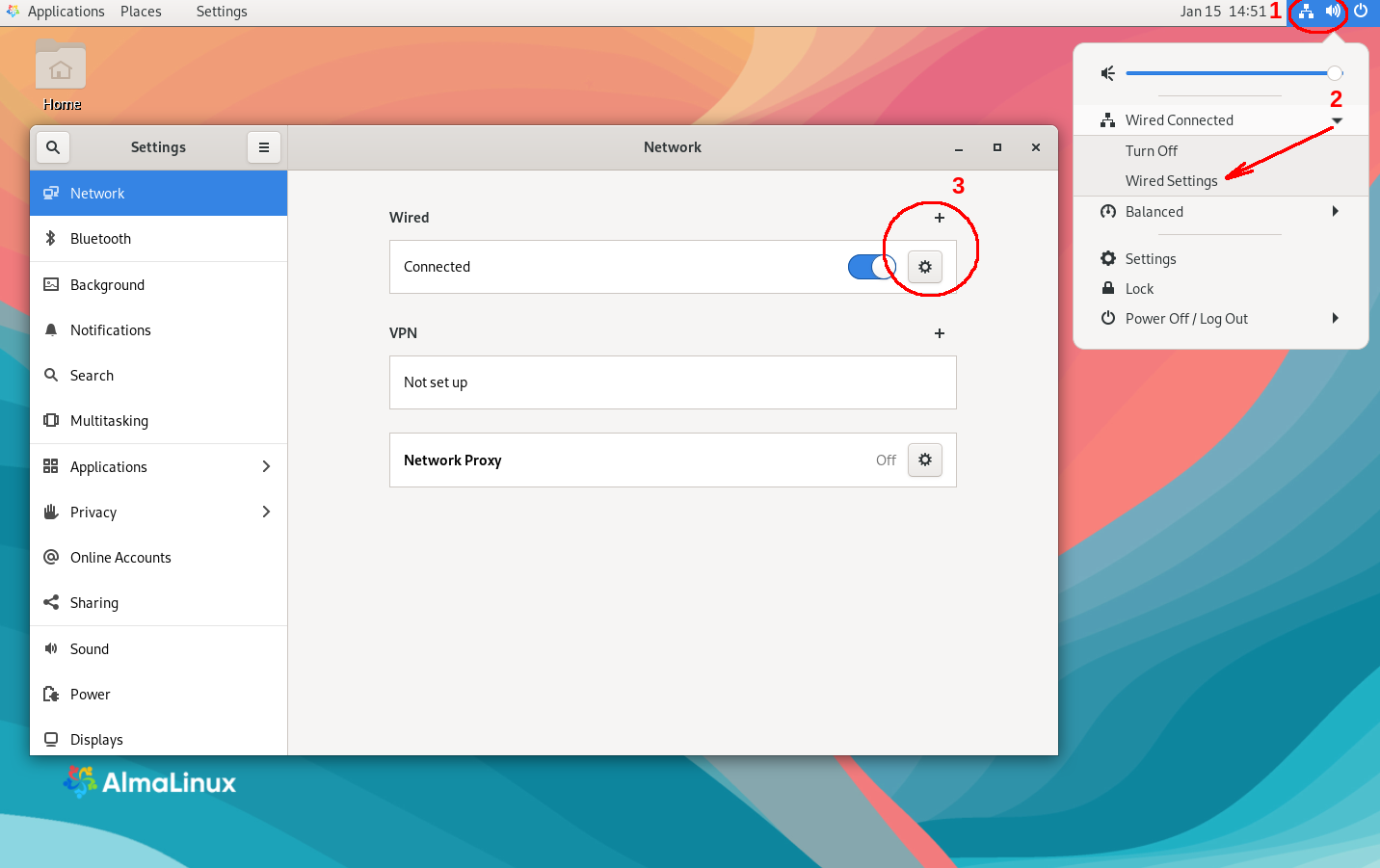Click Wired Settings in the system menu
Image resolution: width=1380 pixels, height=868 pixels.
tap(1171, 181)
